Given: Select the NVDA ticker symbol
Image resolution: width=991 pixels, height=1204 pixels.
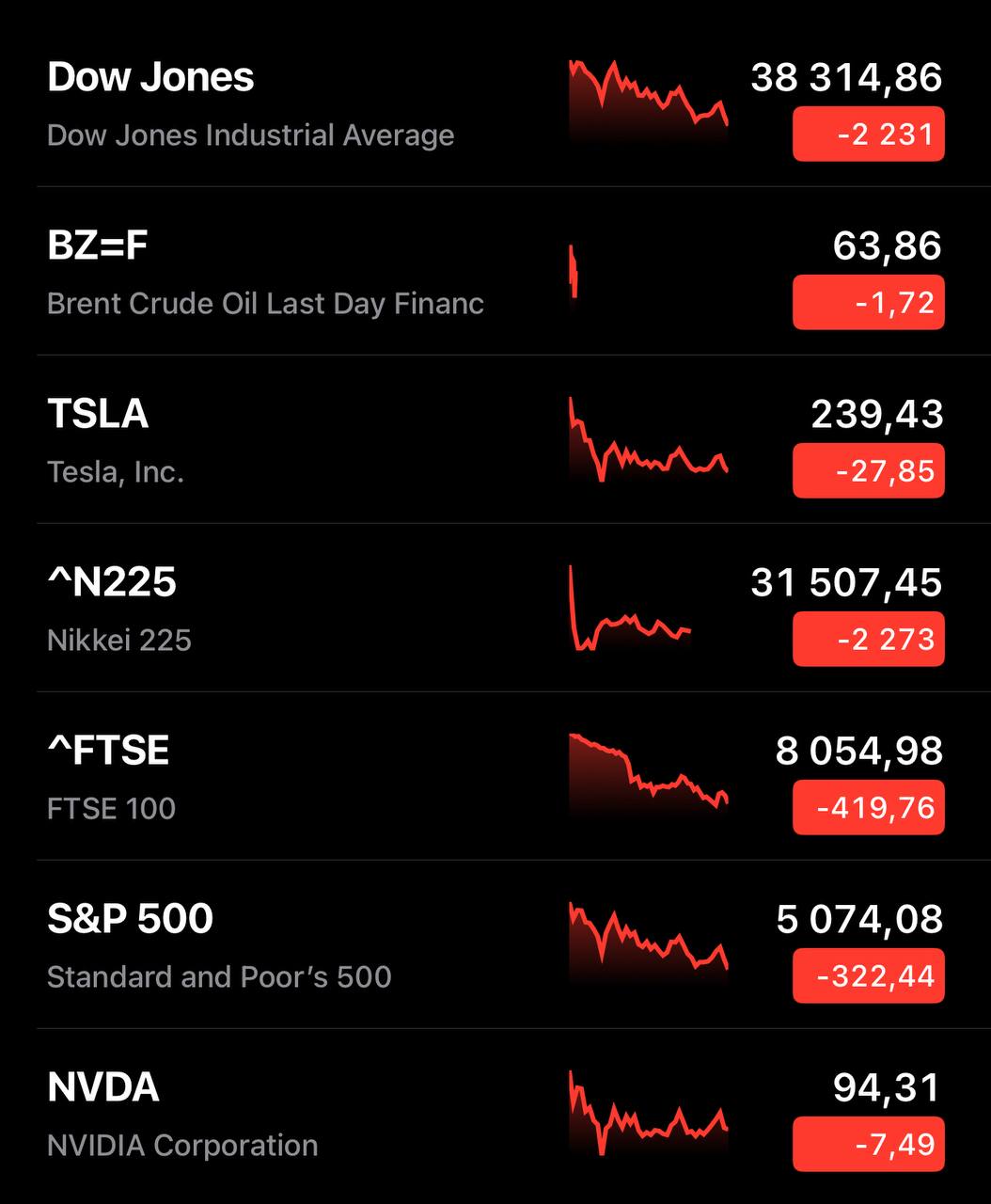Looking at the screenshot, I should point(103,1088).
